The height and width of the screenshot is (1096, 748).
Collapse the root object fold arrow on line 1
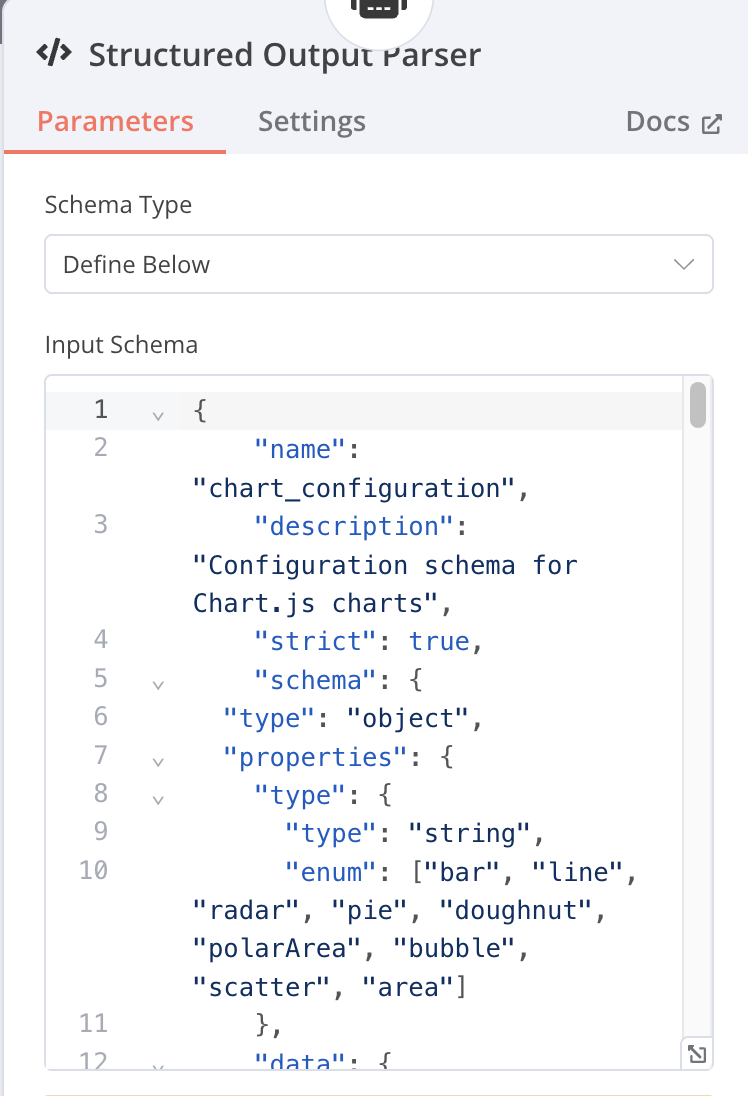coord(157,413)
